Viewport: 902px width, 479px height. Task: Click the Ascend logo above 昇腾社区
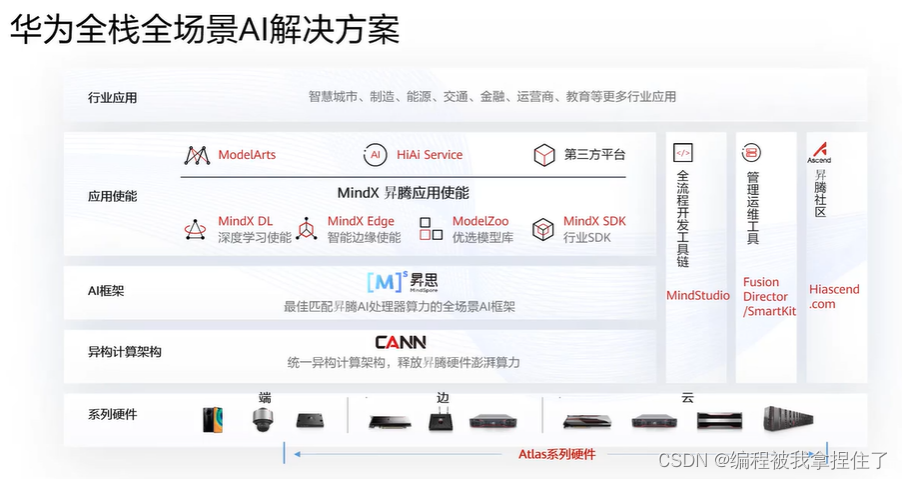(x=819, y=153)
